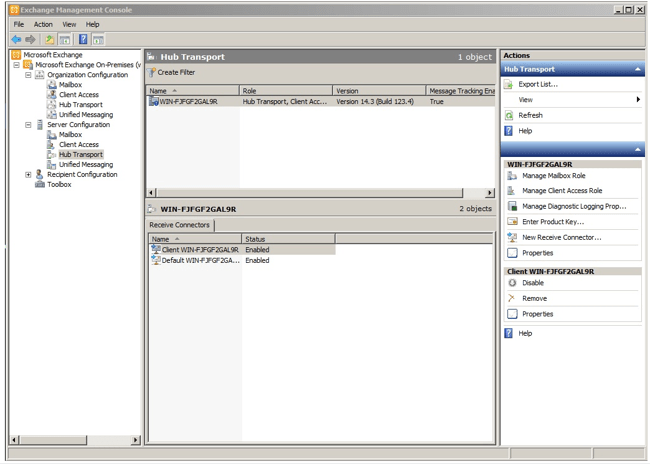This screenshot has height=464, width=650.
Task: Click the Back arrow toolbar icon
Action: pos(17,39)
